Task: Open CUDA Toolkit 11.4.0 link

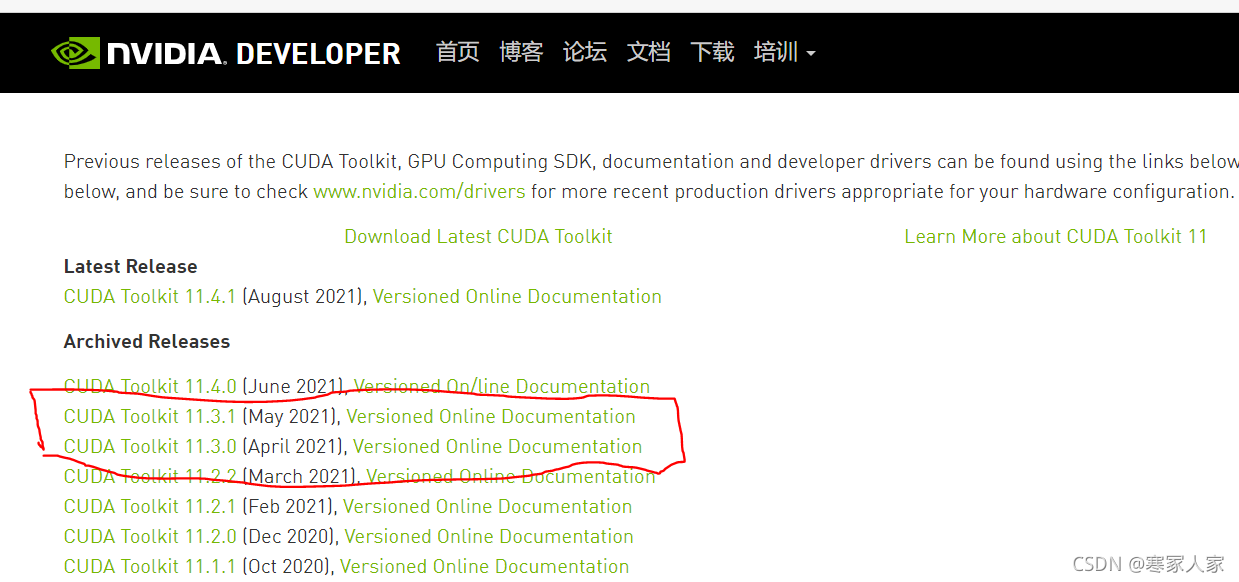Action: pos(150,386)
